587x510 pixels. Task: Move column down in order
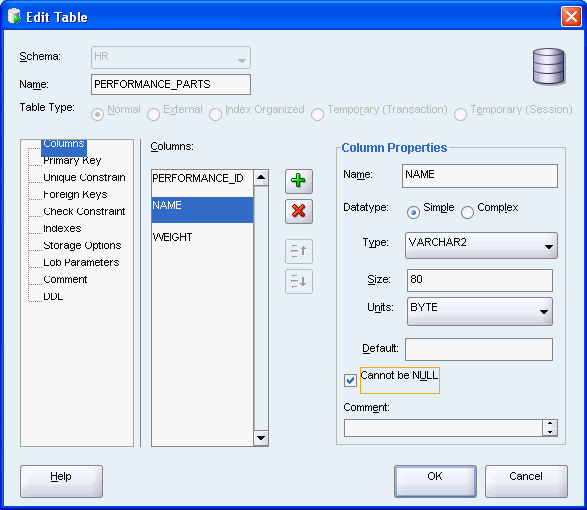299,281
